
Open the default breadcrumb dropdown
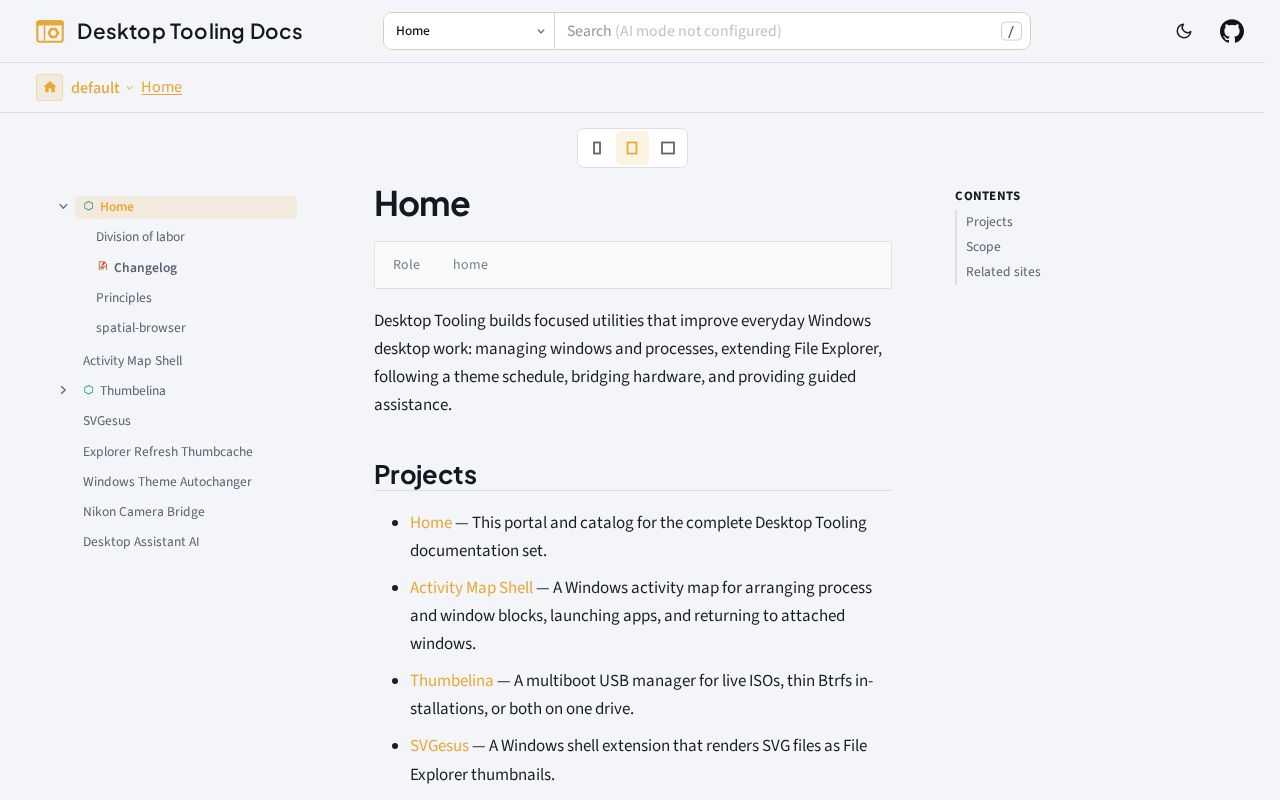102,87
